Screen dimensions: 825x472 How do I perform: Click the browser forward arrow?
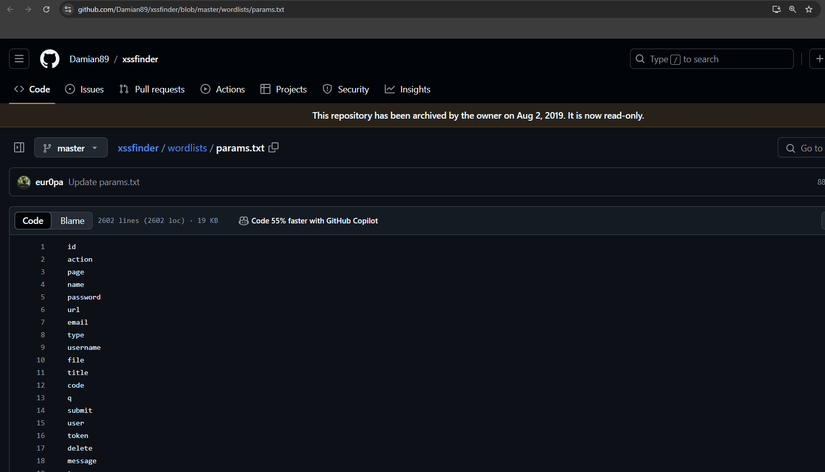(x=28, y=9)
